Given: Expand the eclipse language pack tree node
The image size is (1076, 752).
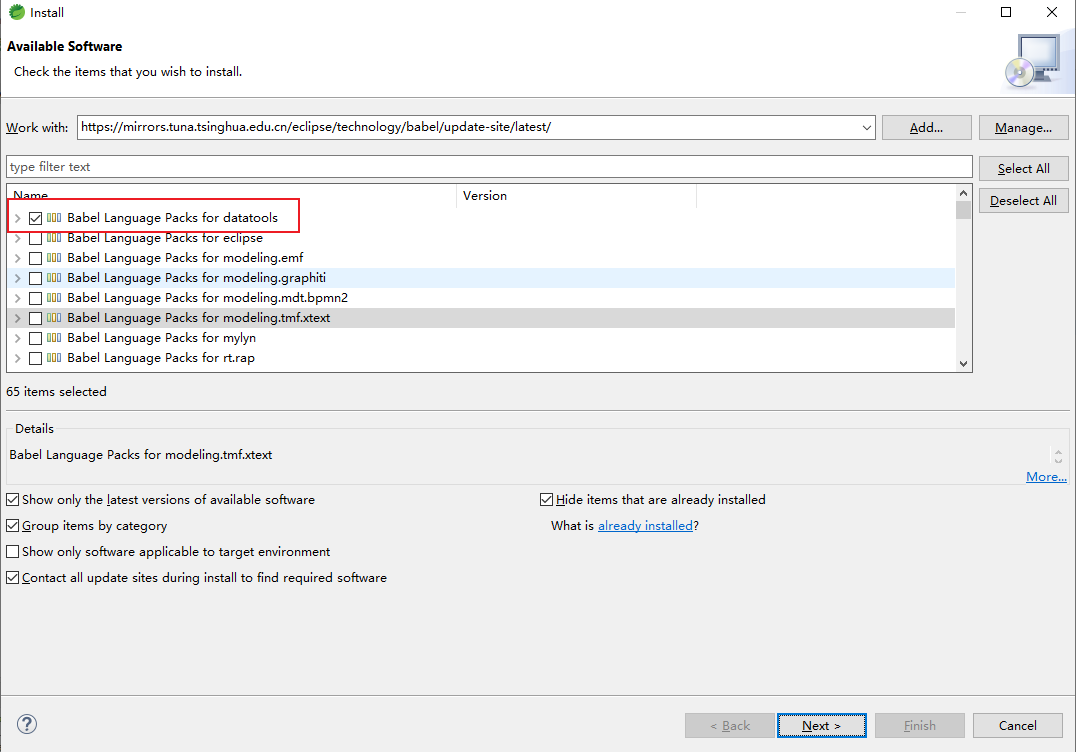Looking at the screenshot, I should coord(18,238).
